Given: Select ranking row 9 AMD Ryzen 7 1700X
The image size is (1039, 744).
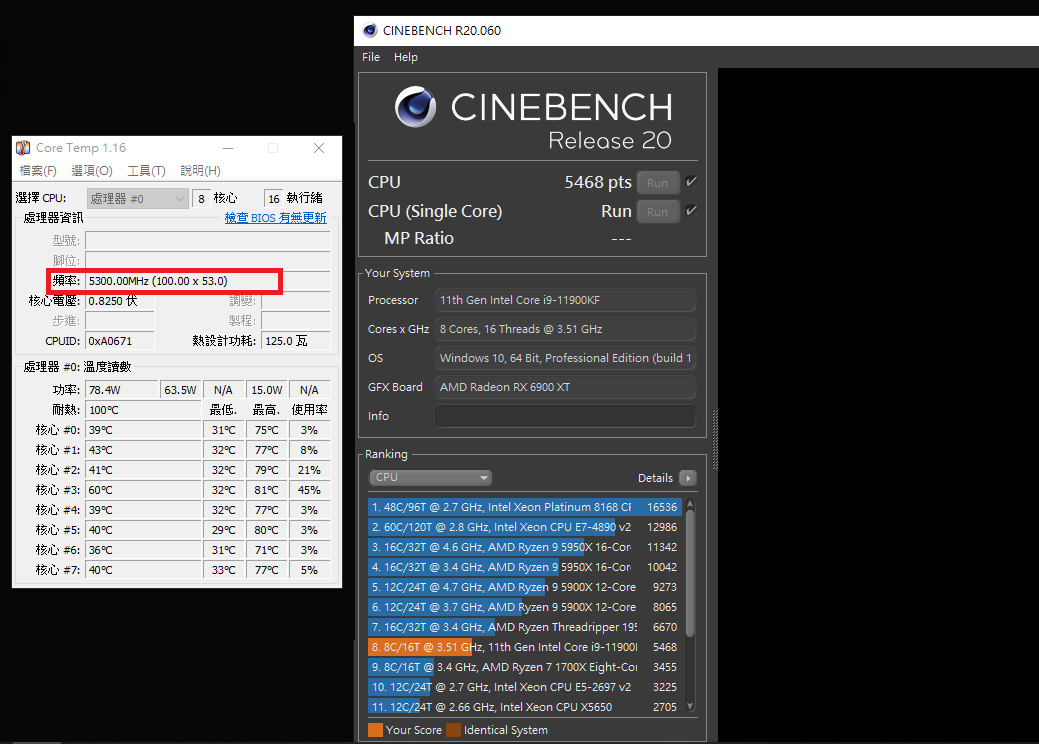Looking at the screenshot, I should 525,667.
